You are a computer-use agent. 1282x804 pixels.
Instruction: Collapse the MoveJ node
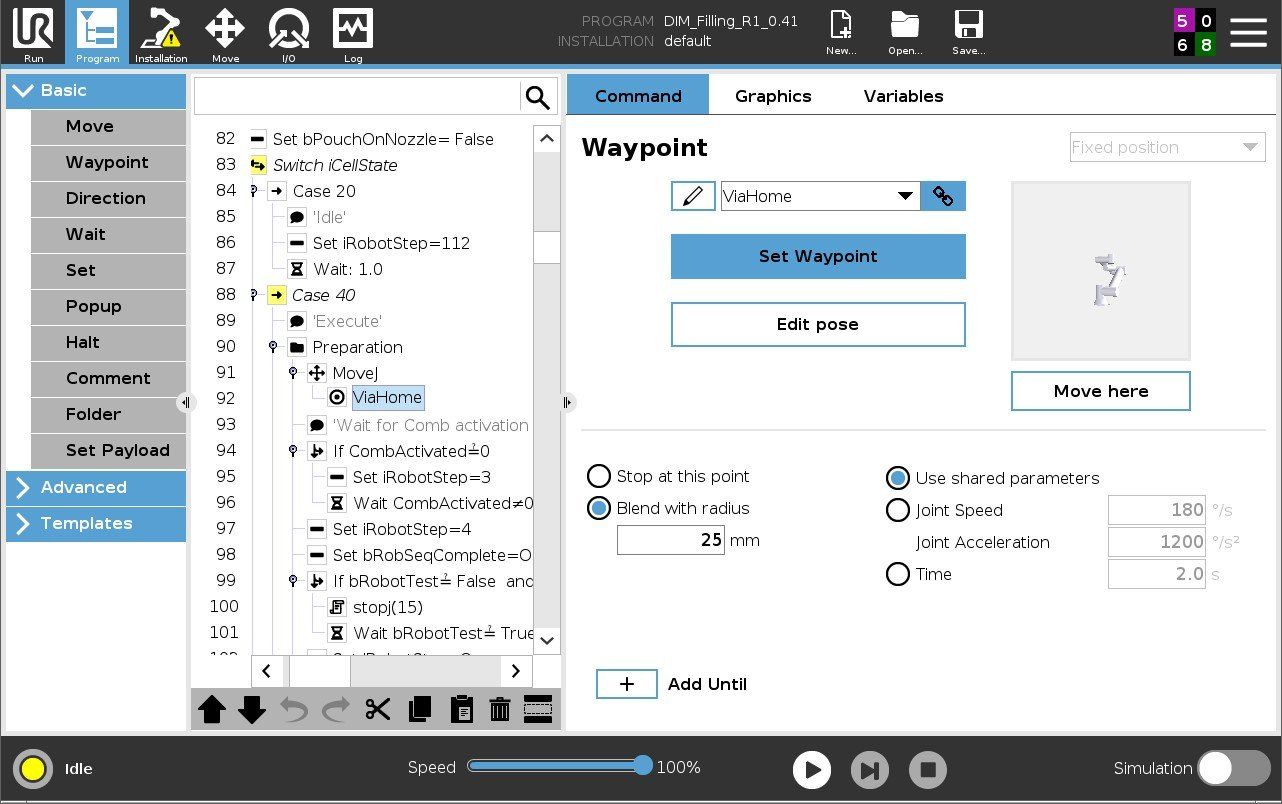pyautogui.click(x=293, y=373)
